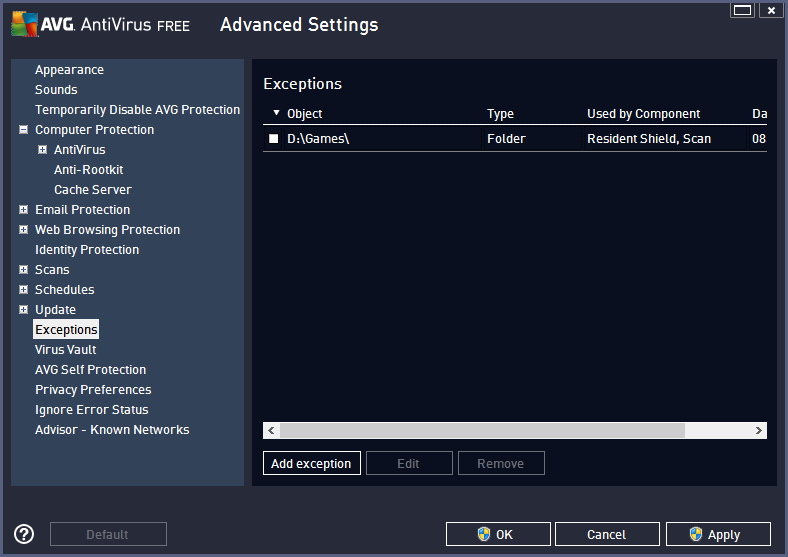
Task: Select the Scans label
Action: [52, 270]
